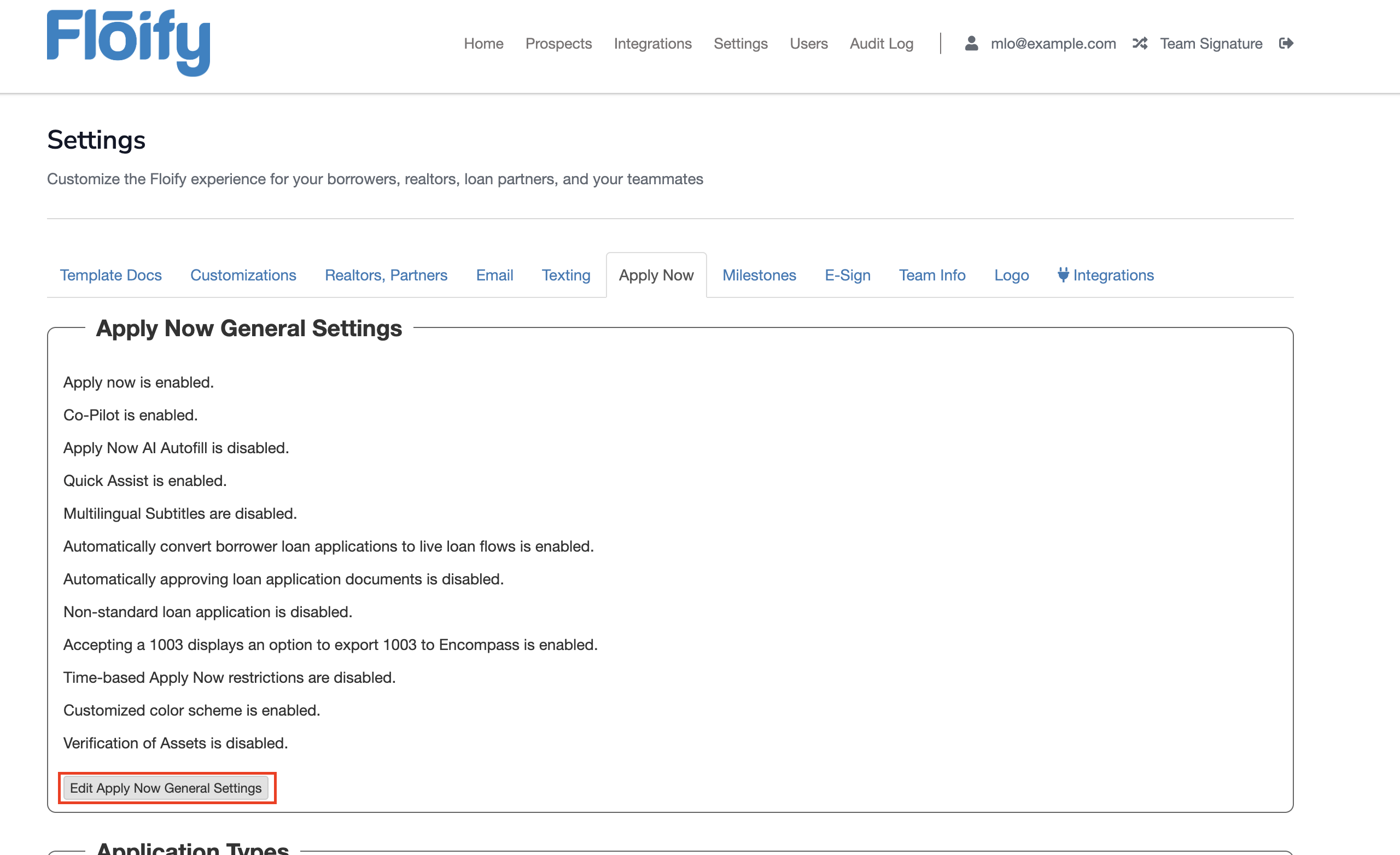Open the Realtors, Partners tab
Image resolution: width=1400 pixels, height=855 pixels.
click(386, 276)
